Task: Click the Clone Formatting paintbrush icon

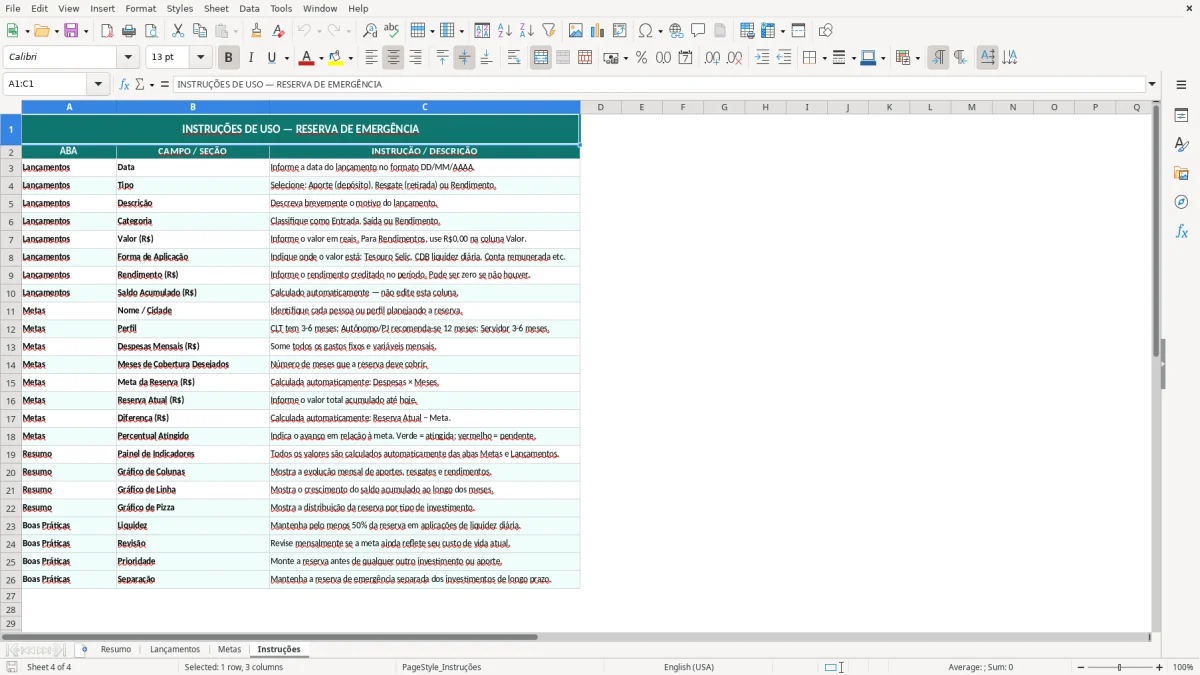Action: 257,31
